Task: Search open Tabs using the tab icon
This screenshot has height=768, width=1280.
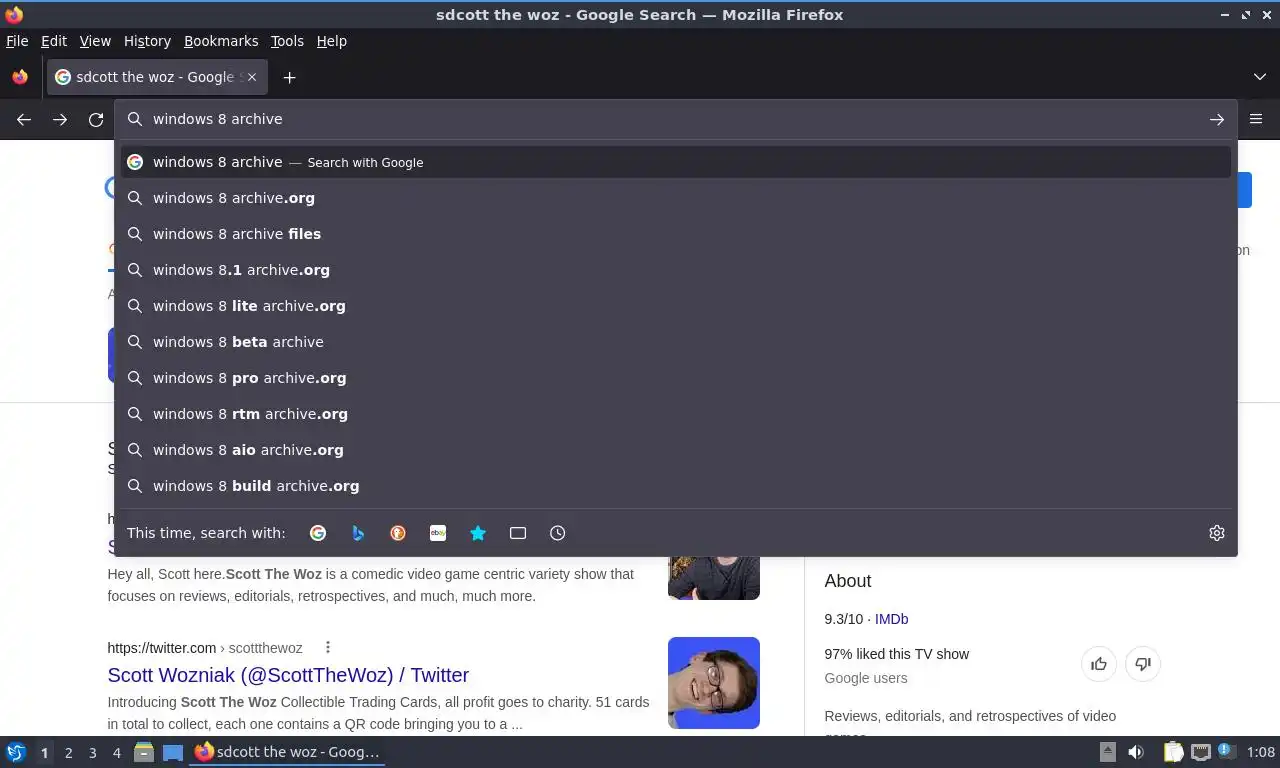Action: (x=518, y=533)
